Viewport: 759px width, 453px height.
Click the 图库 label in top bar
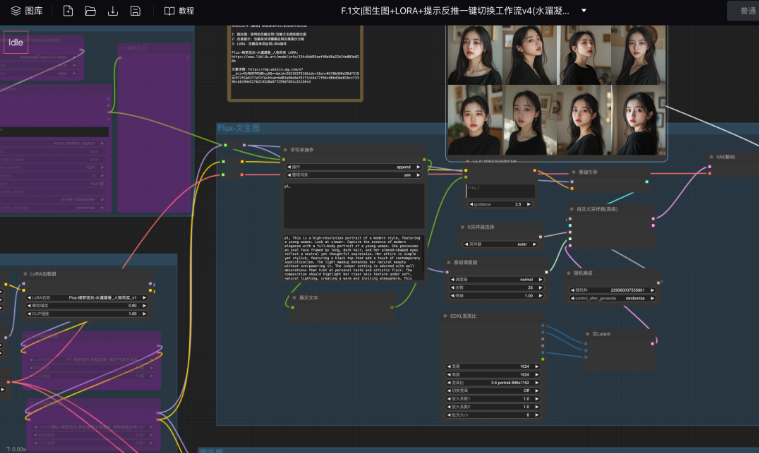pos(33,11)
